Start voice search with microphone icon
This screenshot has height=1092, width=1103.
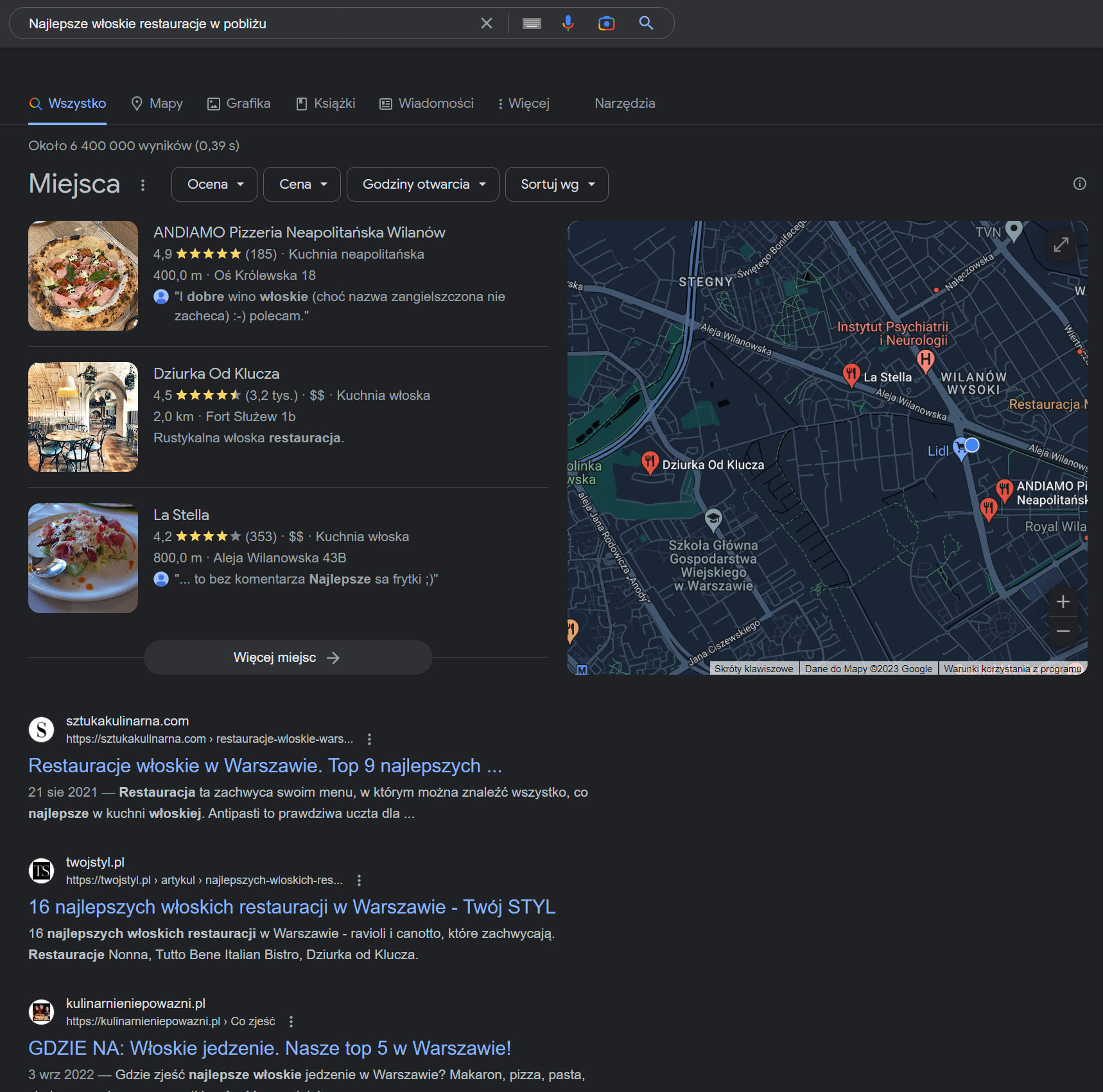[568, 24]
